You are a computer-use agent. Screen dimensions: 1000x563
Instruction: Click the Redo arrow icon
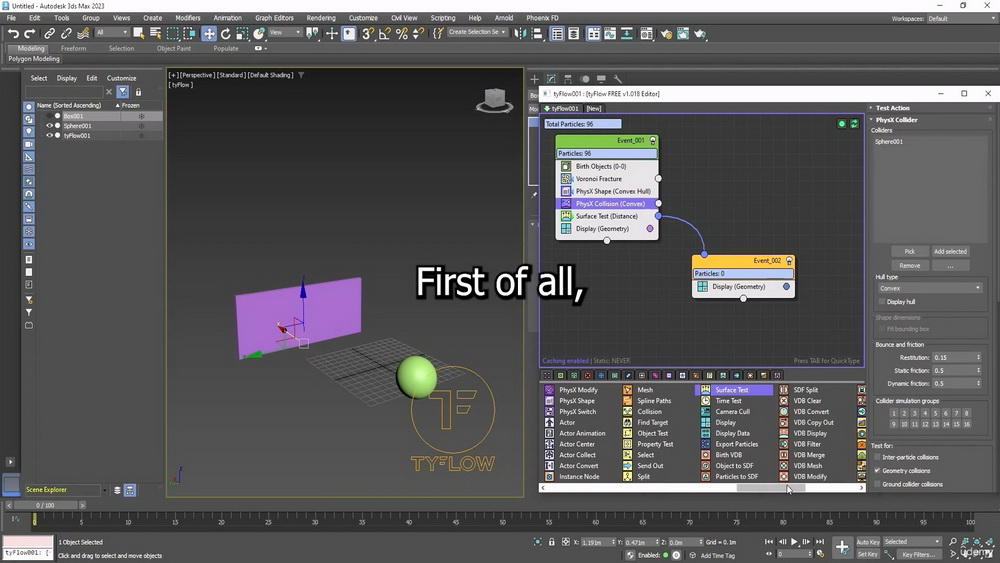tap(29, 33)
